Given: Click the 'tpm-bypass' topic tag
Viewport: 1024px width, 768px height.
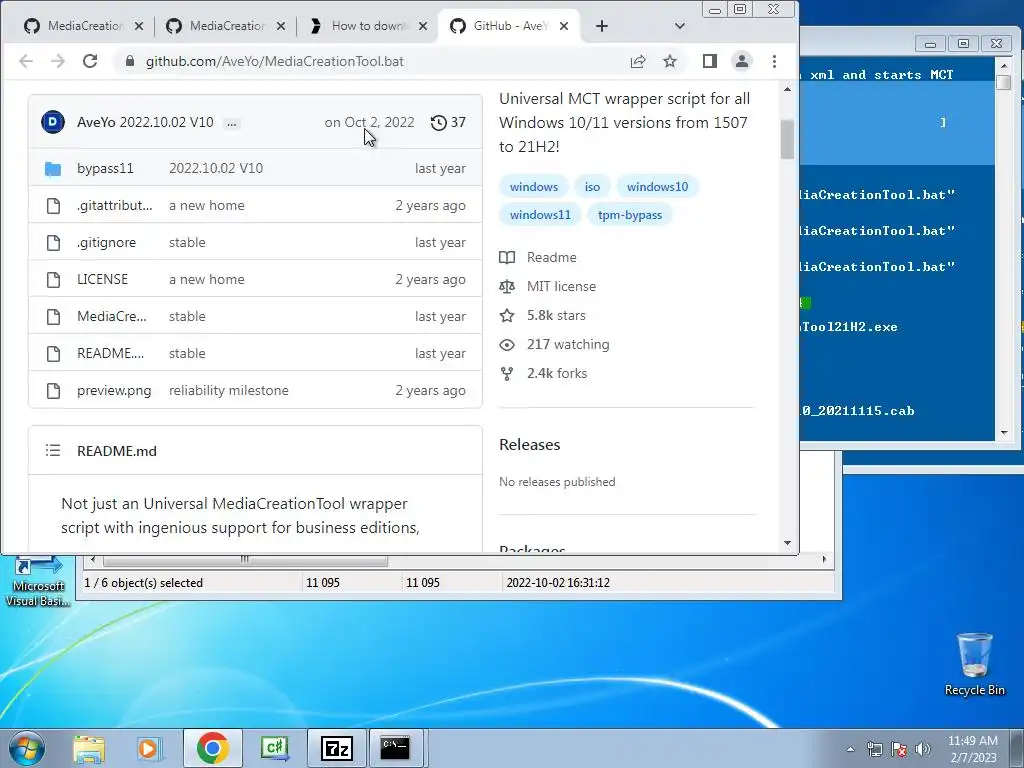Looking at the screenshot, I should [630, 215].
